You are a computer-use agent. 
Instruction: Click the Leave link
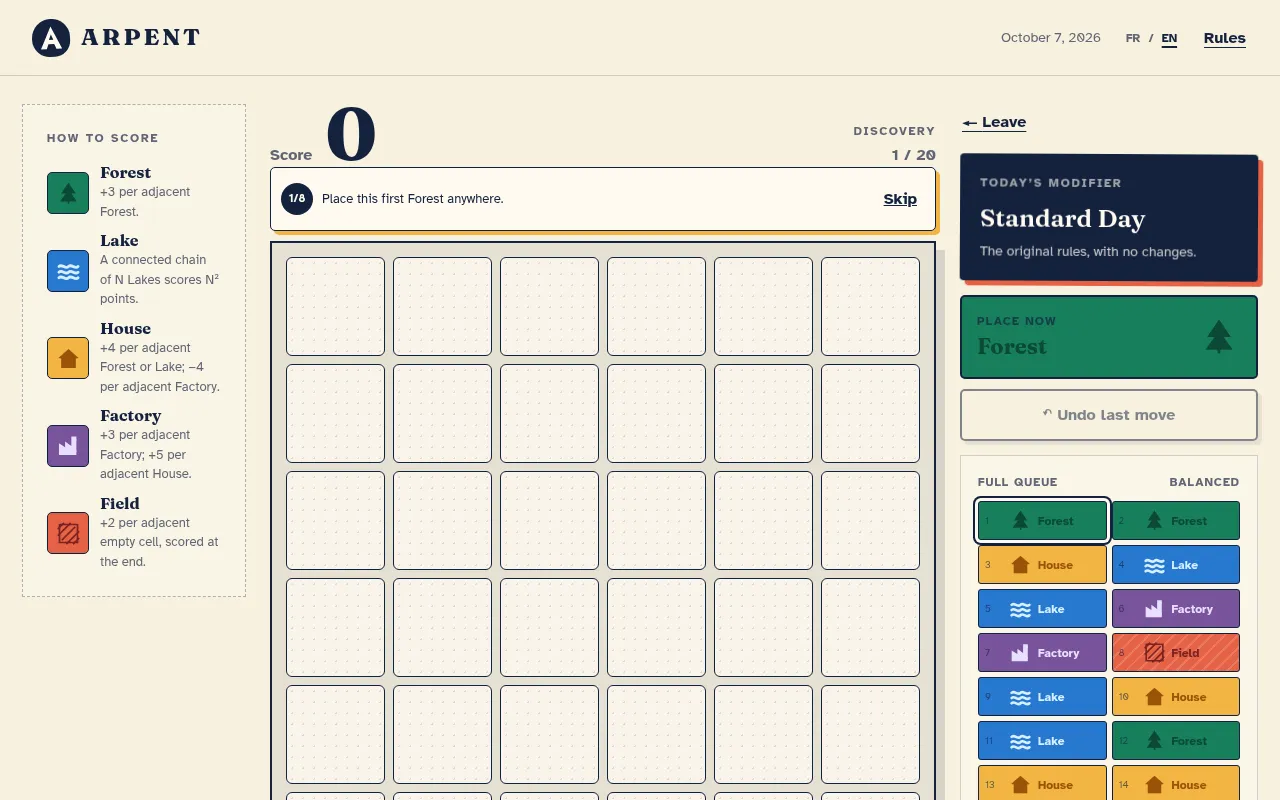994,122
